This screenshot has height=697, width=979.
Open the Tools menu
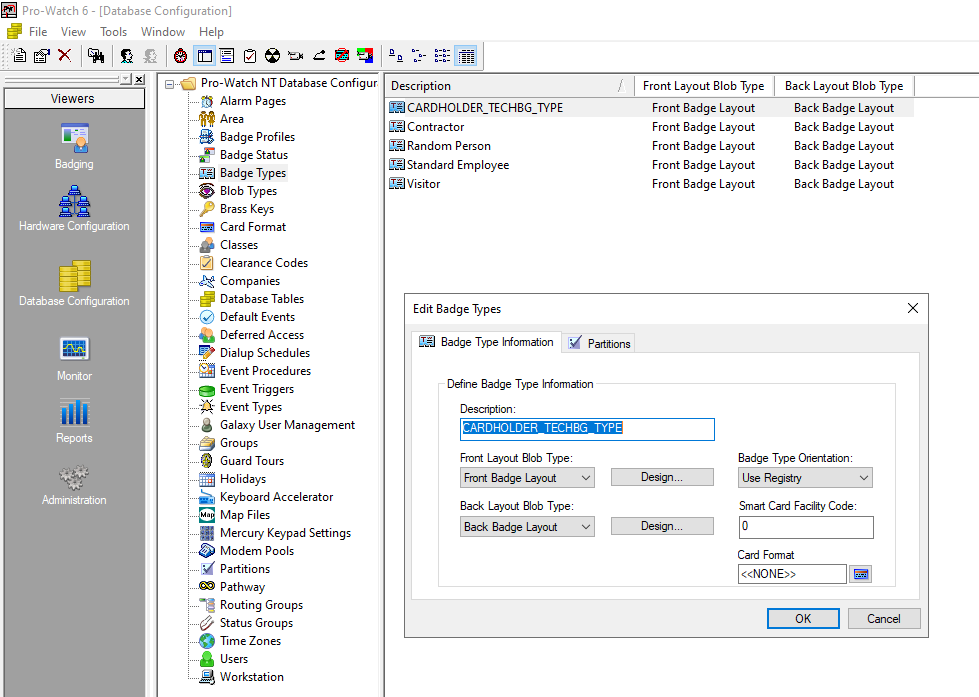tap(113, 32)
